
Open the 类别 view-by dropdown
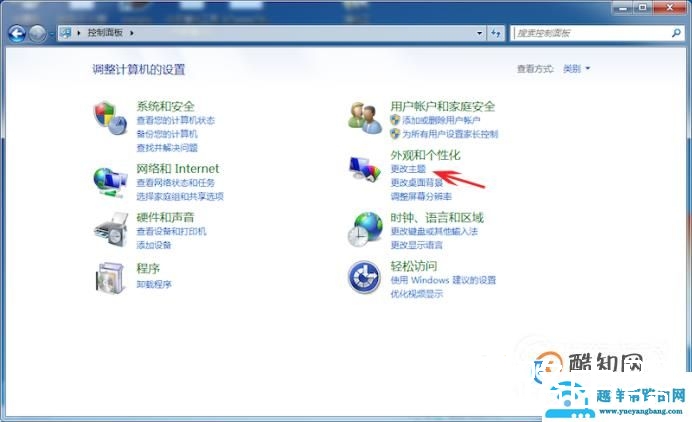click(576, 68)
